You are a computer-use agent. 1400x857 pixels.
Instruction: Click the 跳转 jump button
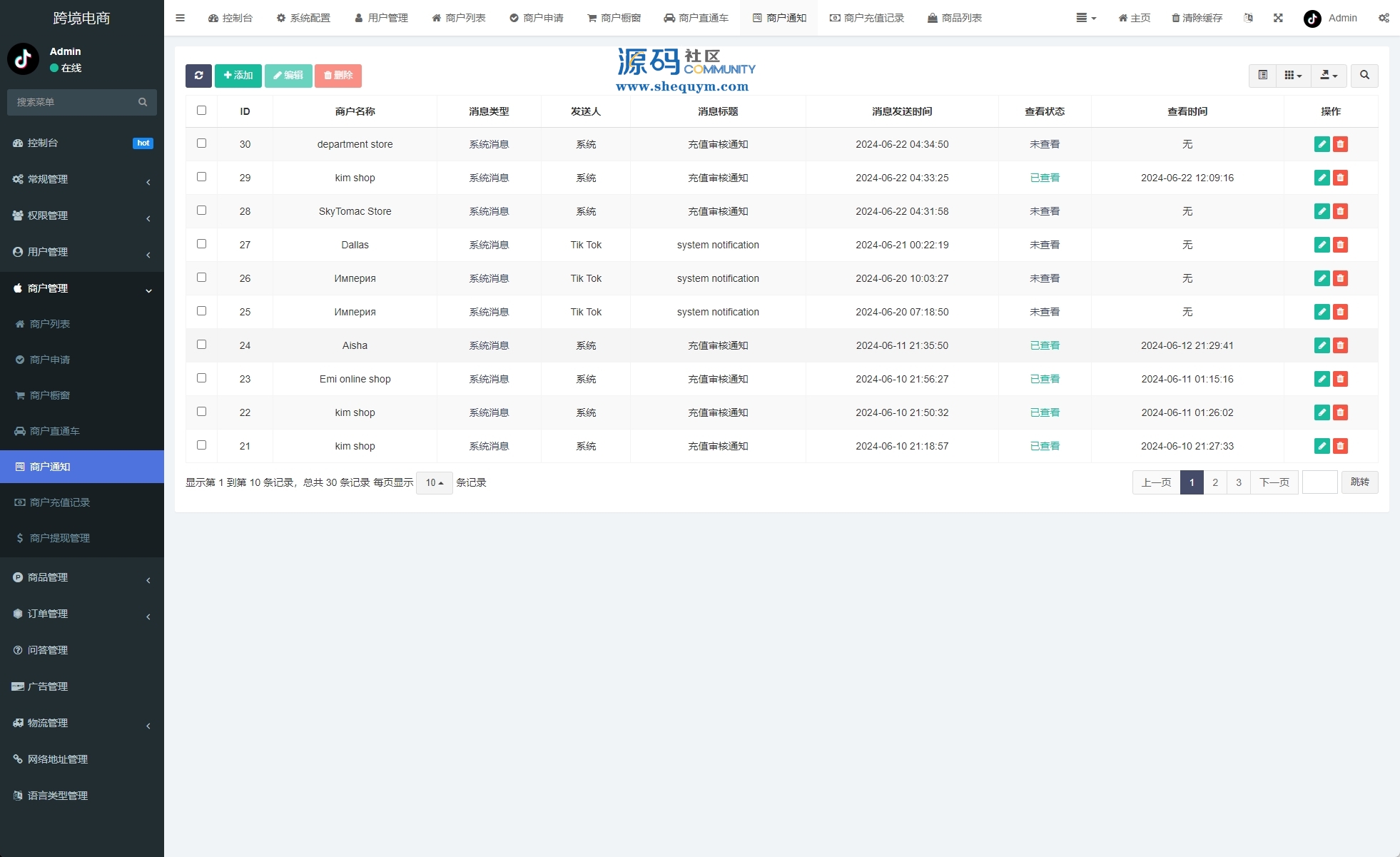1360,482
